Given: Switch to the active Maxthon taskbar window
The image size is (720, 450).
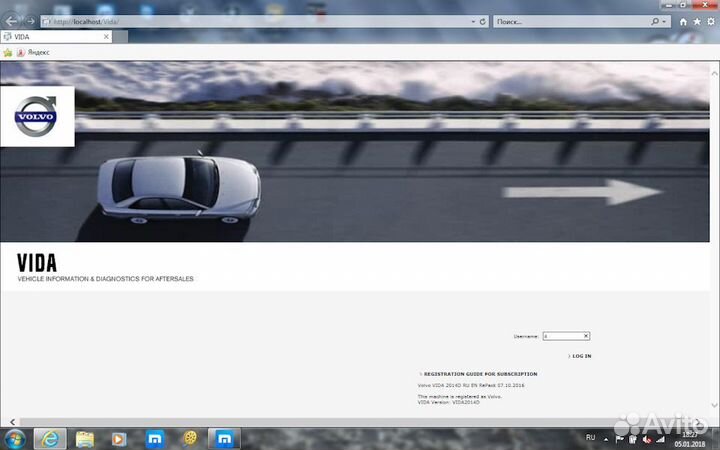Looking at the screenshot, I should click(x=224, y=439).
